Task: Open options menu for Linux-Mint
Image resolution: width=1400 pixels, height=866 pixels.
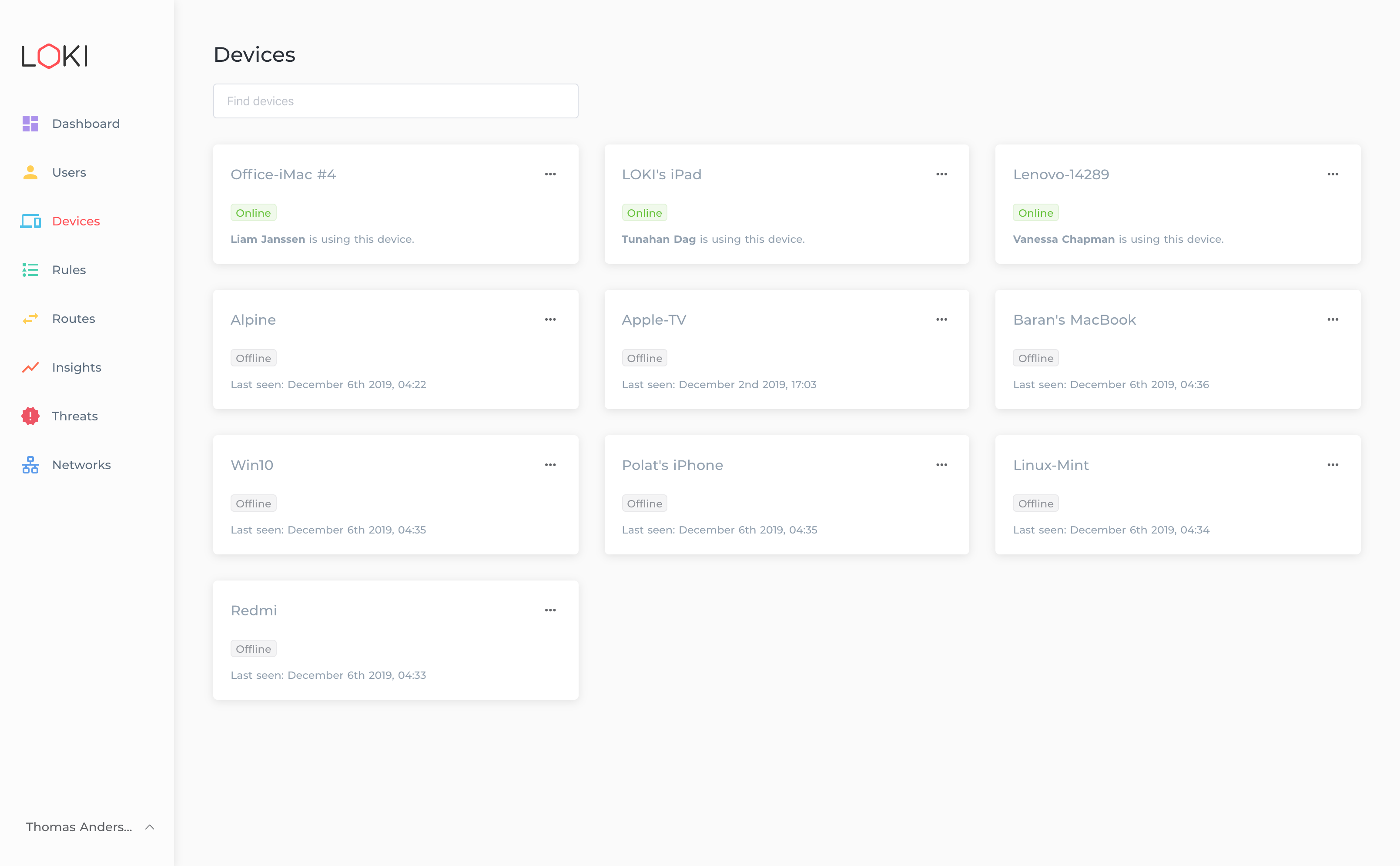Action: 1333,465
